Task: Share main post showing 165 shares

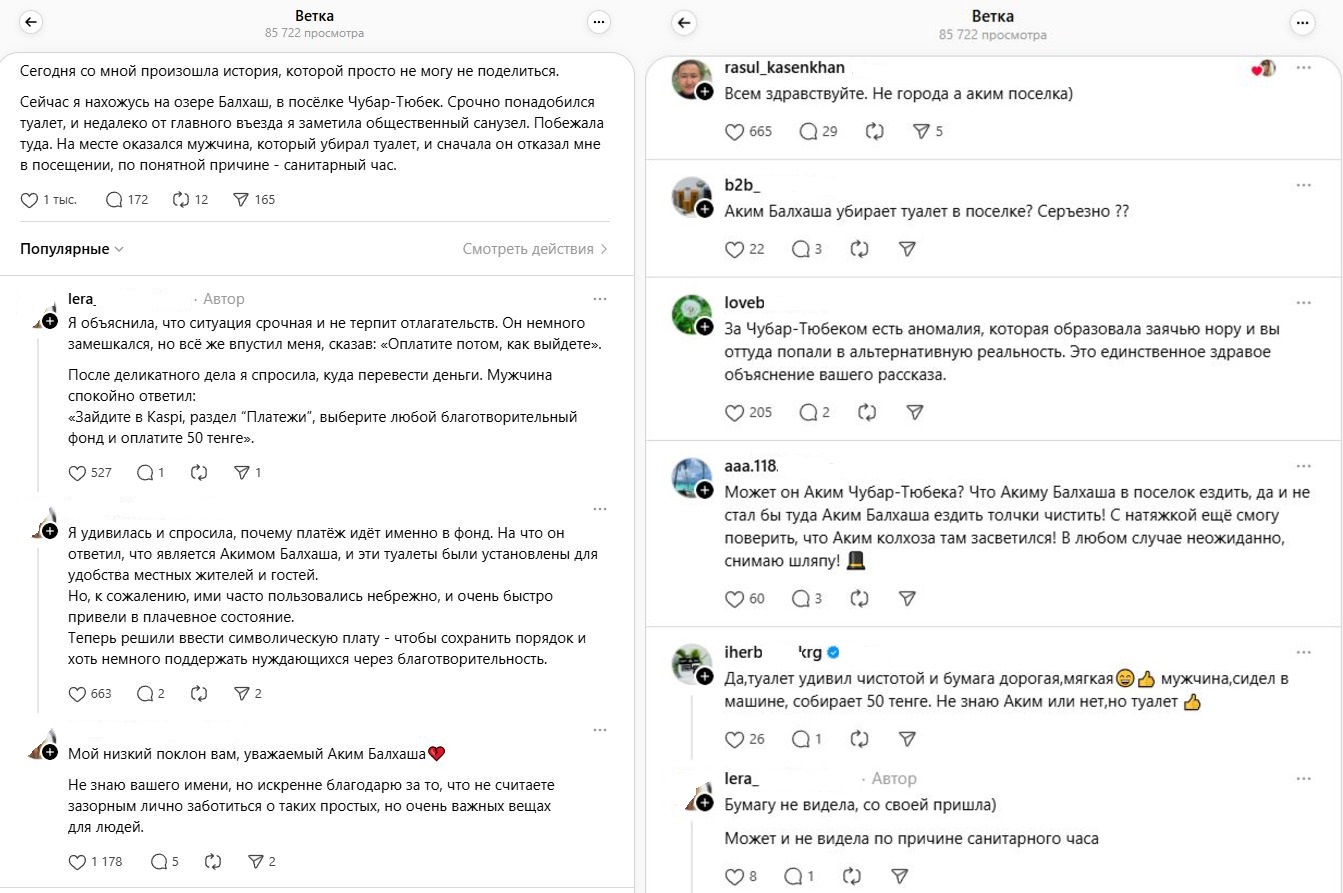Action: pos(240,200)
